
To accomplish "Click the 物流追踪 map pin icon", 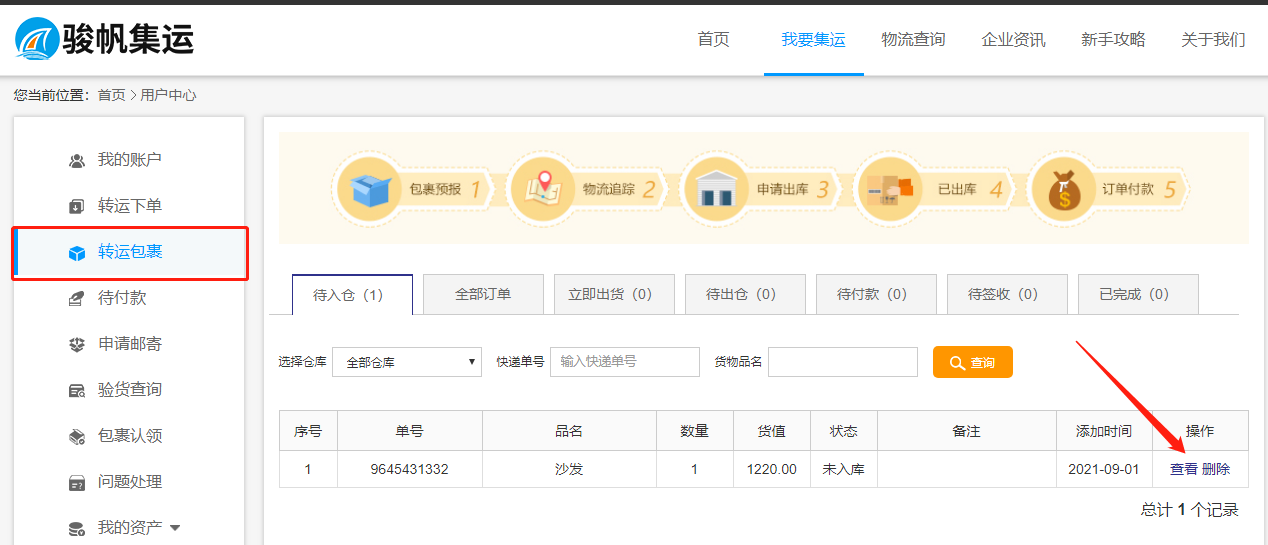I will [541, 188].
